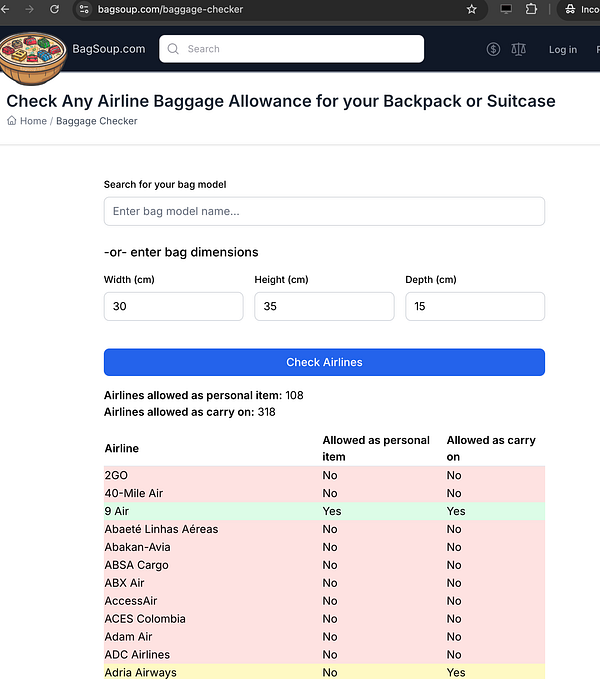Click the browser forward arrow

pos(29,9)
